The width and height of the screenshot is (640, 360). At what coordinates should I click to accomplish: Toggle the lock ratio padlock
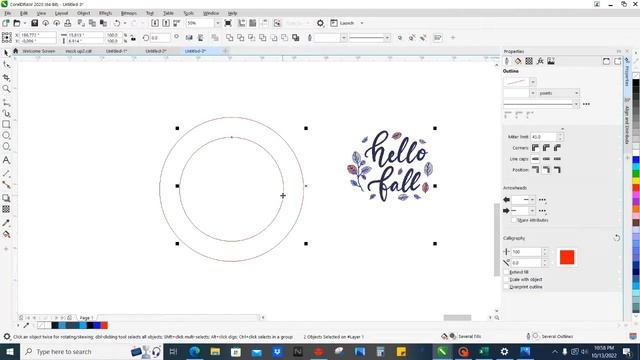click(x=133, y=38)
